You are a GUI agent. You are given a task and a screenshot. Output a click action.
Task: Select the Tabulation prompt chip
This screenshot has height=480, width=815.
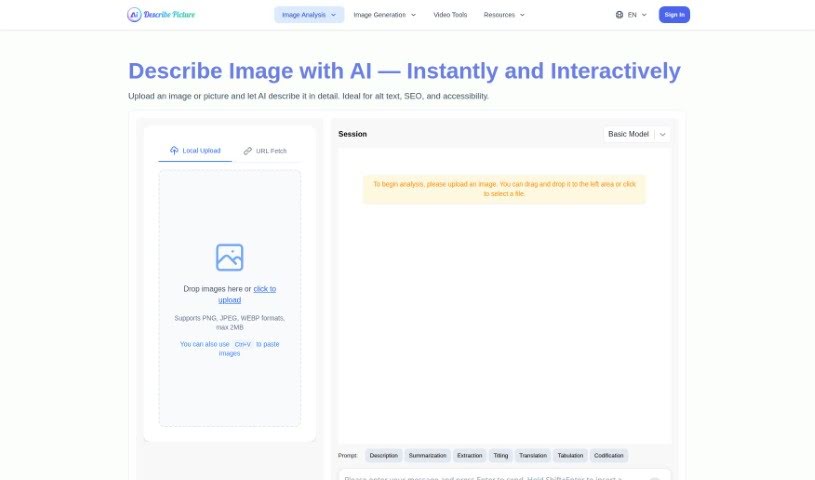click(570, 456)
